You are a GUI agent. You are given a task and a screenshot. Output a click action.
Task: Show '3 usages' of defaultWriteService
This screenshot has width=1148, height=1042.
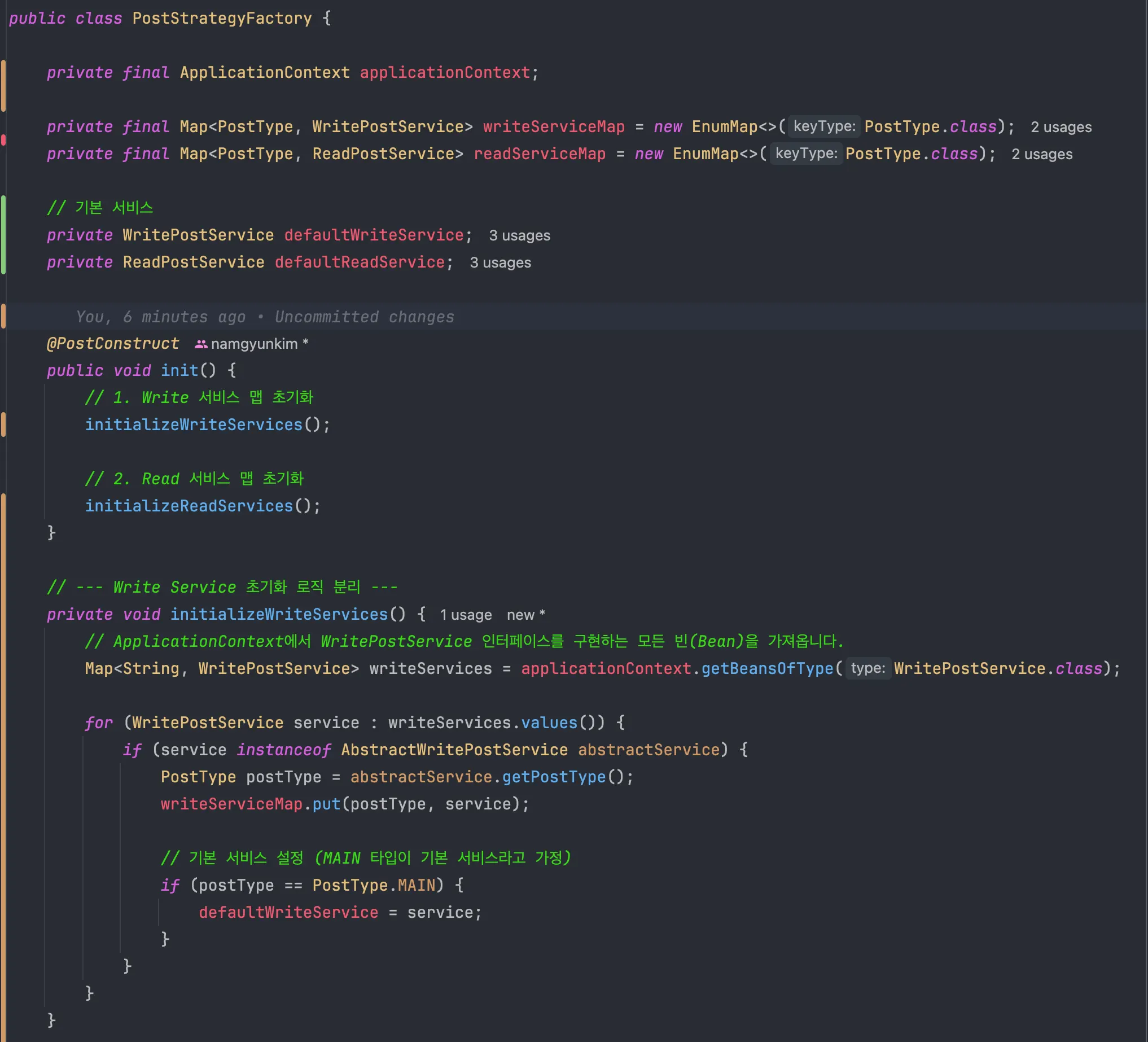(519, 235)
